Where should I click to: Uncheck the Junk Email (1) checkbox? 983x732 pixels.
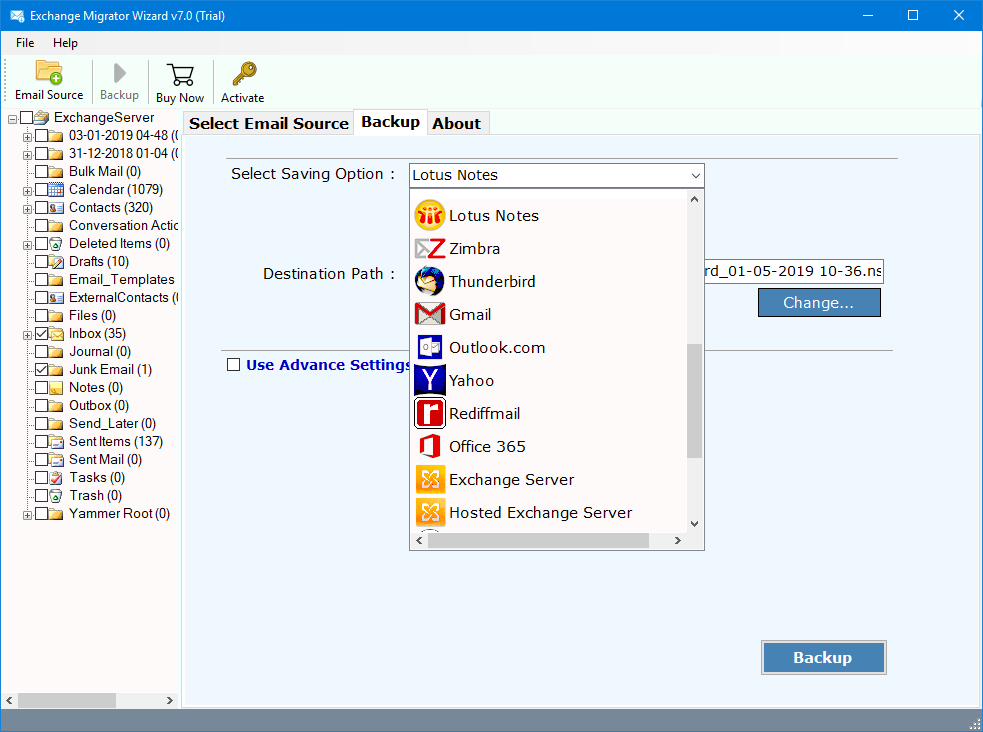(x=41, y=370)
